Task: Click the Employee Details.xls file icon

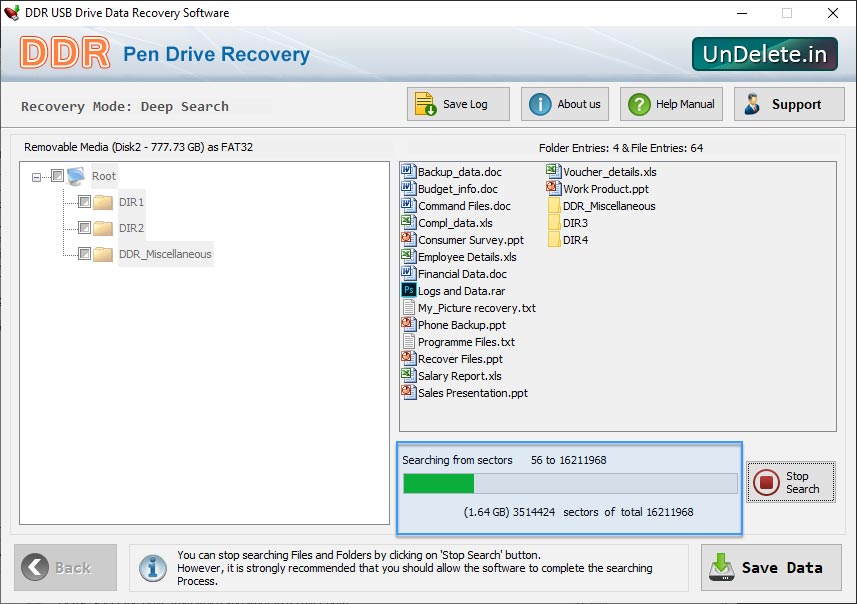Action: coord(408,256)
